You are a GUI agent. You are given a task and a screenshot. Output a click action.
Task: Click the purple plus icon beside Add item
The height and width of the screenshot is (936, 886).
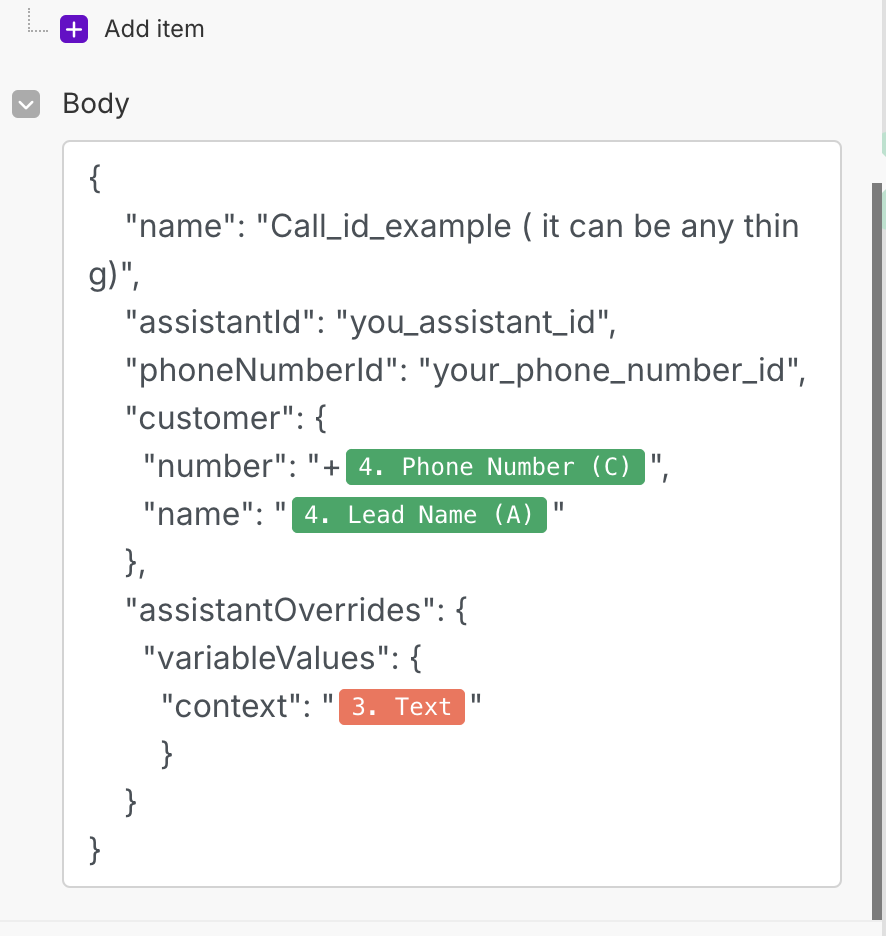[74, 29]
